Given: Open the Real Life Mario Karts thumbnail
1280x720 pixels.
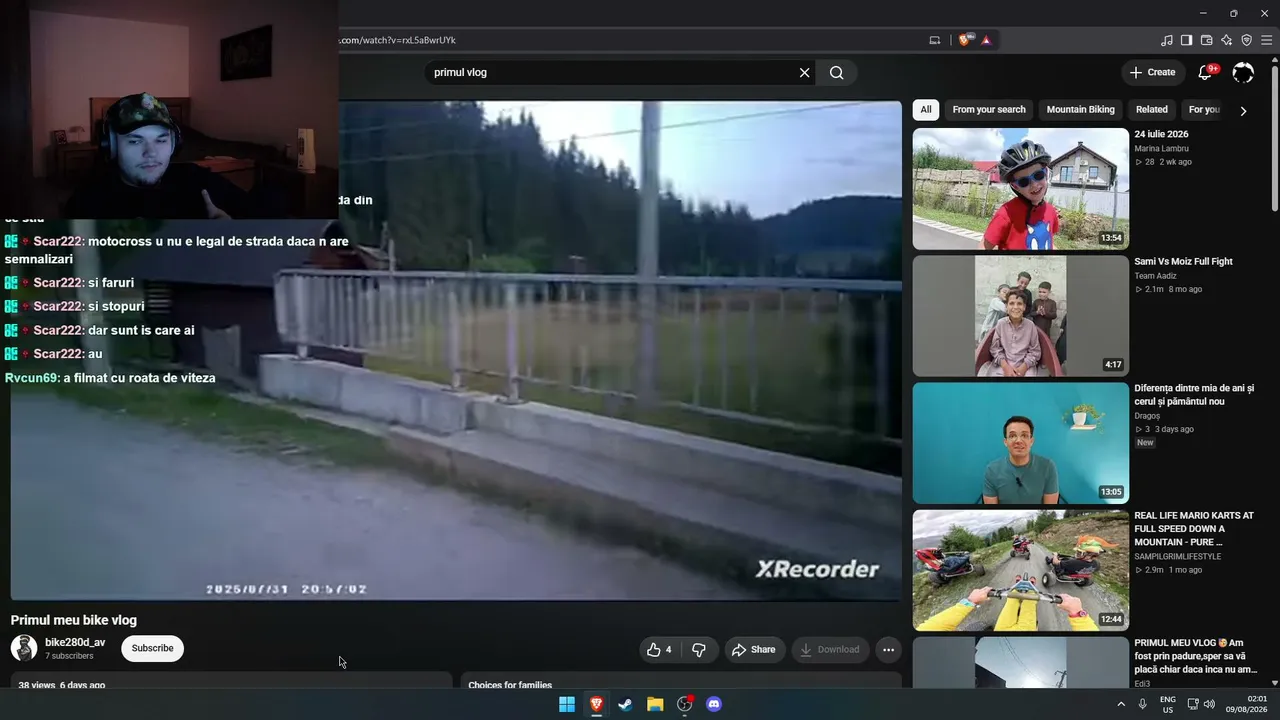Looking at the screenshot, I should click(x=1020, y=570).
